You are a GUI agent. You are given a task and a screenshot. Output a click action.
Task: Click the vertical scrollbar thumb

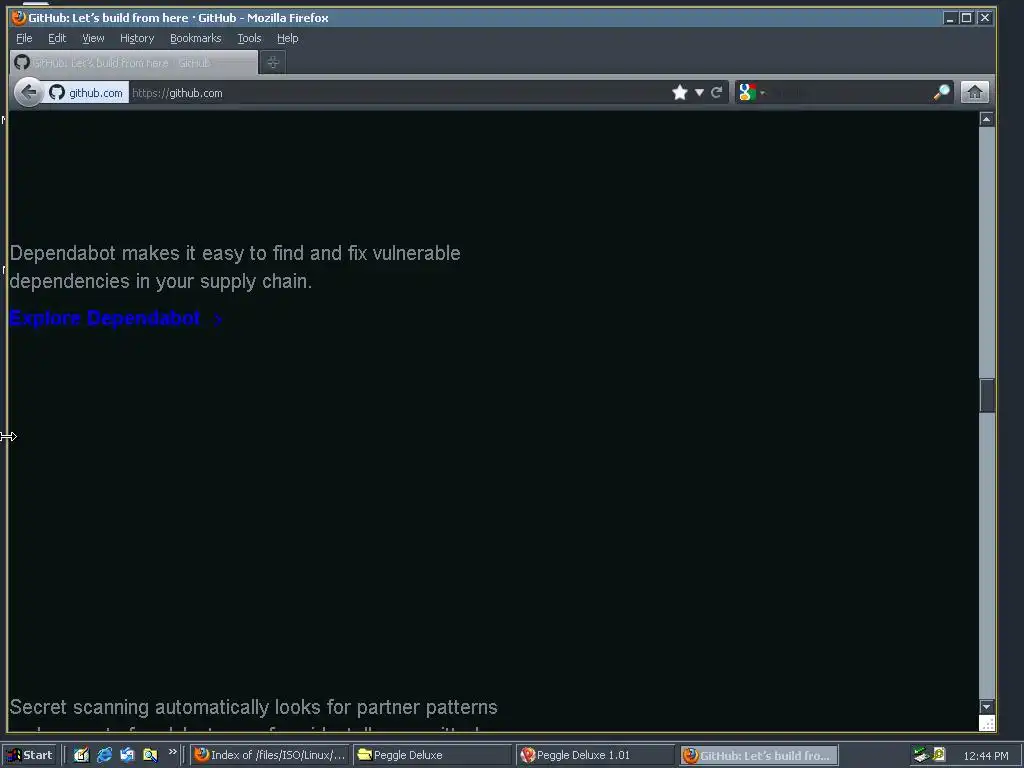coord(987,395)
